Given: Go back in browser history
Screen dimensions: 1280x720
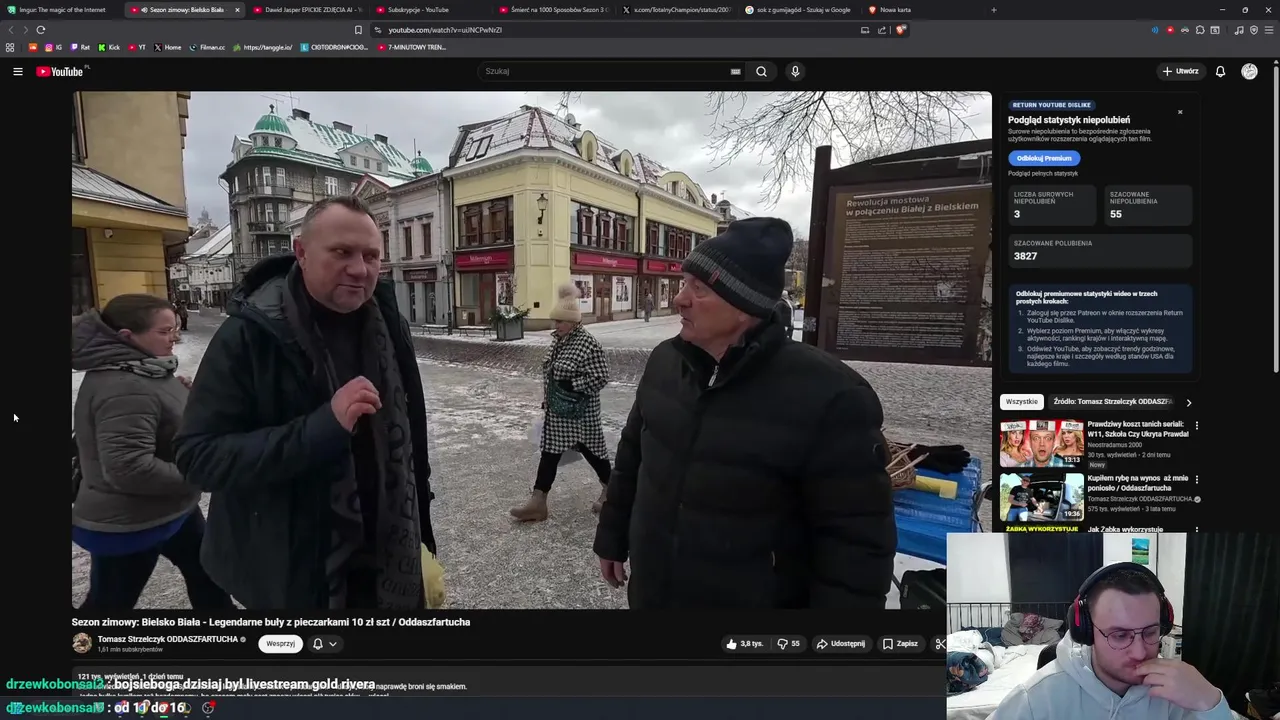Looking at the screenshot, I should tap(11, 30).
